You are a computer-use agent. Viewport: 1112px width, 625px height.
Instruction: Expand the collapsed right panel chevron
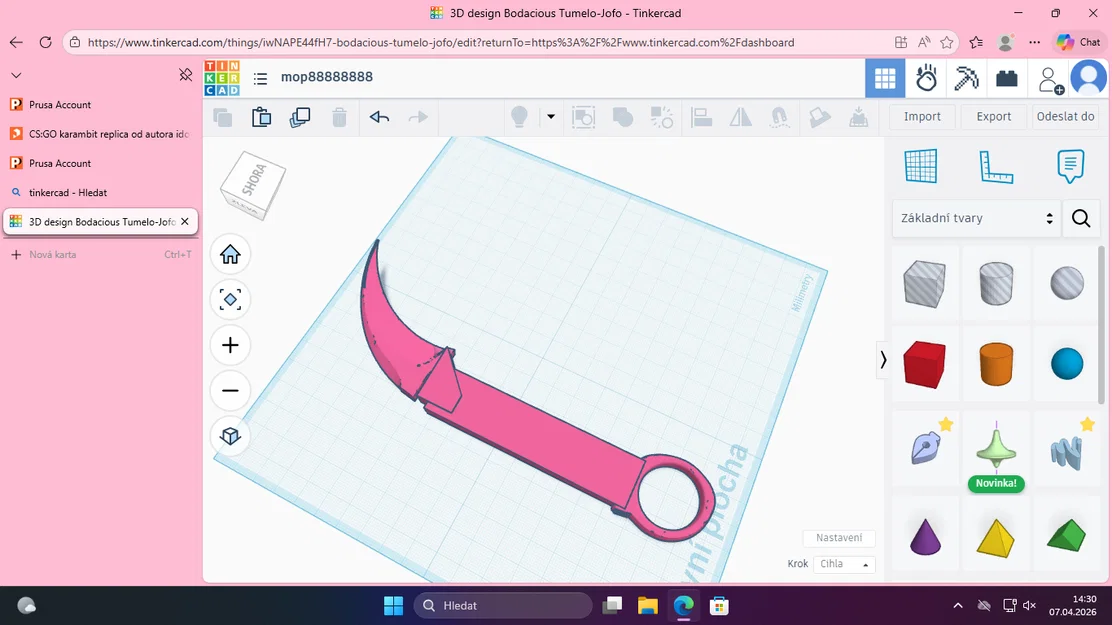[883, 359]
